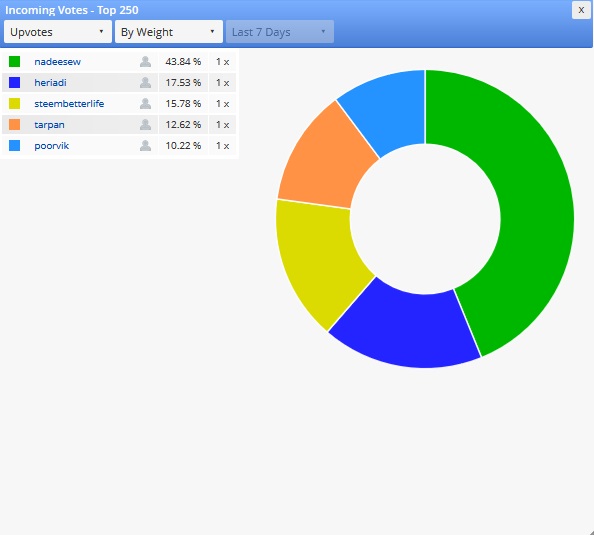The image size is (594, 535).
Task: Open the Last 7 Days dropdown
Action: (x=280, y=32)
